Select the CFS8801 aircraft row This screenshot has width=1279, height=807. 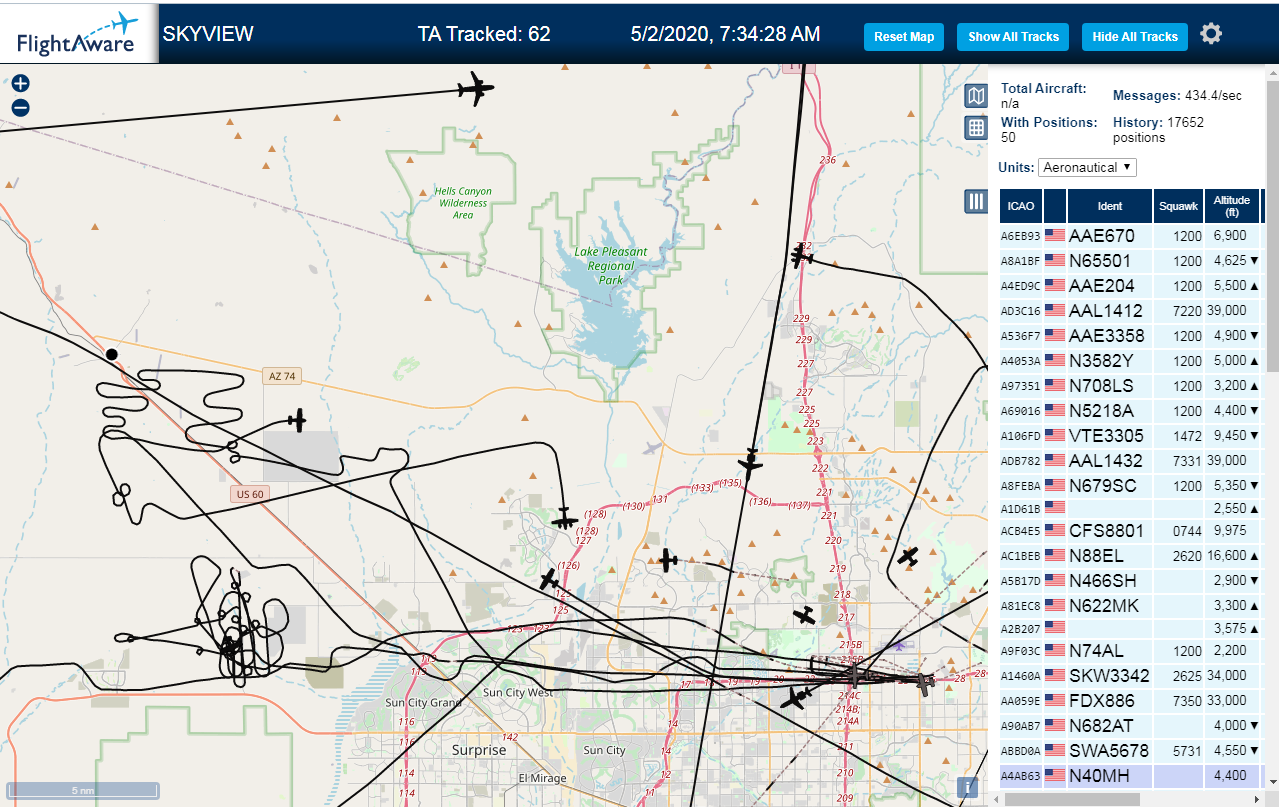click(1130, 531)
